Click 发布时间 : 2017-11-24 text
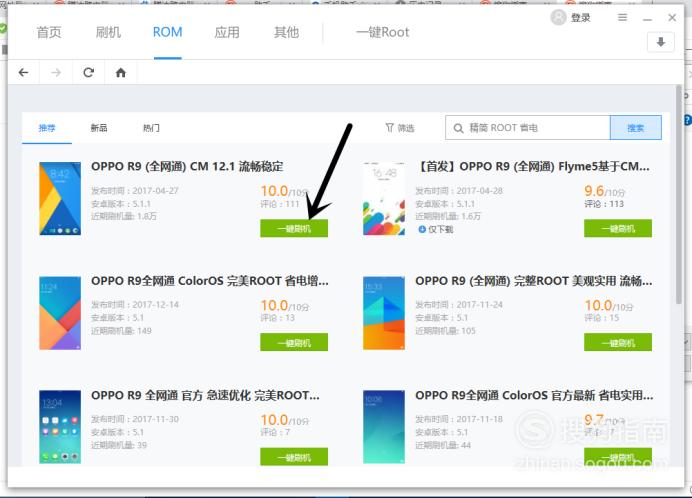Screen dimensions: 692x498 459,305
